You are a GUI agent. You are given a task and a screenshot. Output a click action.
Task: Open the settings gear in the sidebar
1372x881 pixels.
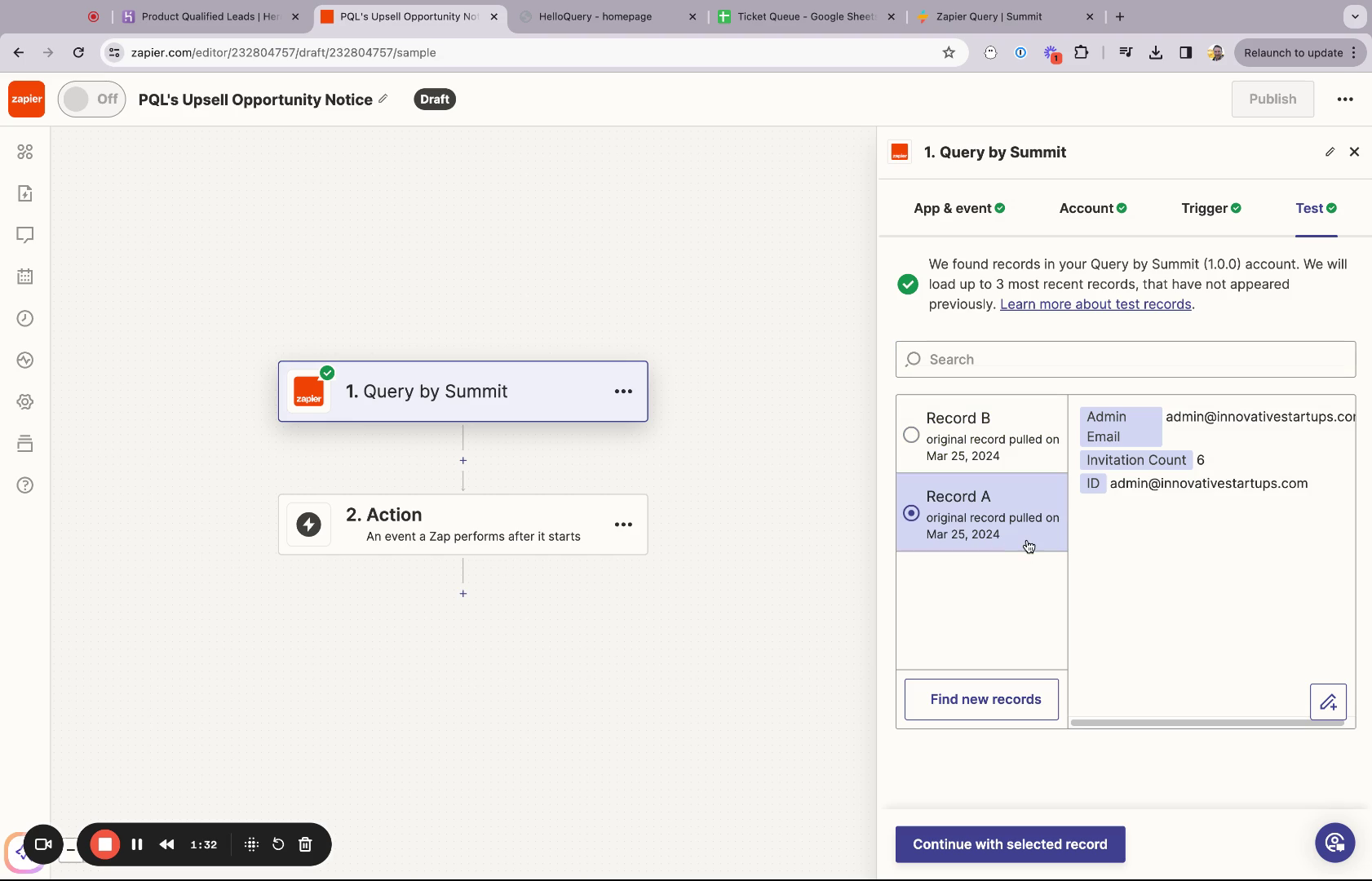(25, 401)
